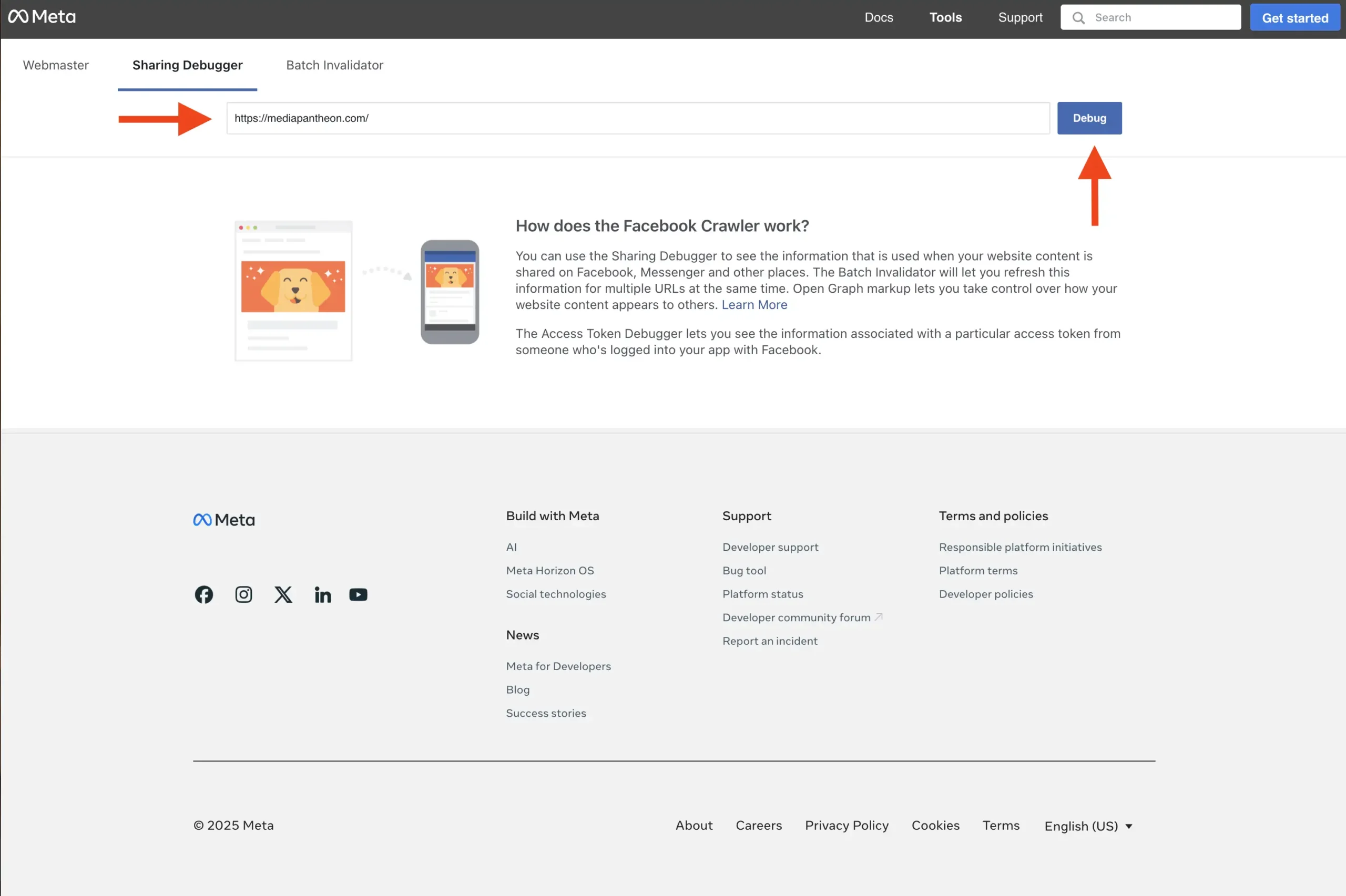Open Success stories link

pos(546,713)
